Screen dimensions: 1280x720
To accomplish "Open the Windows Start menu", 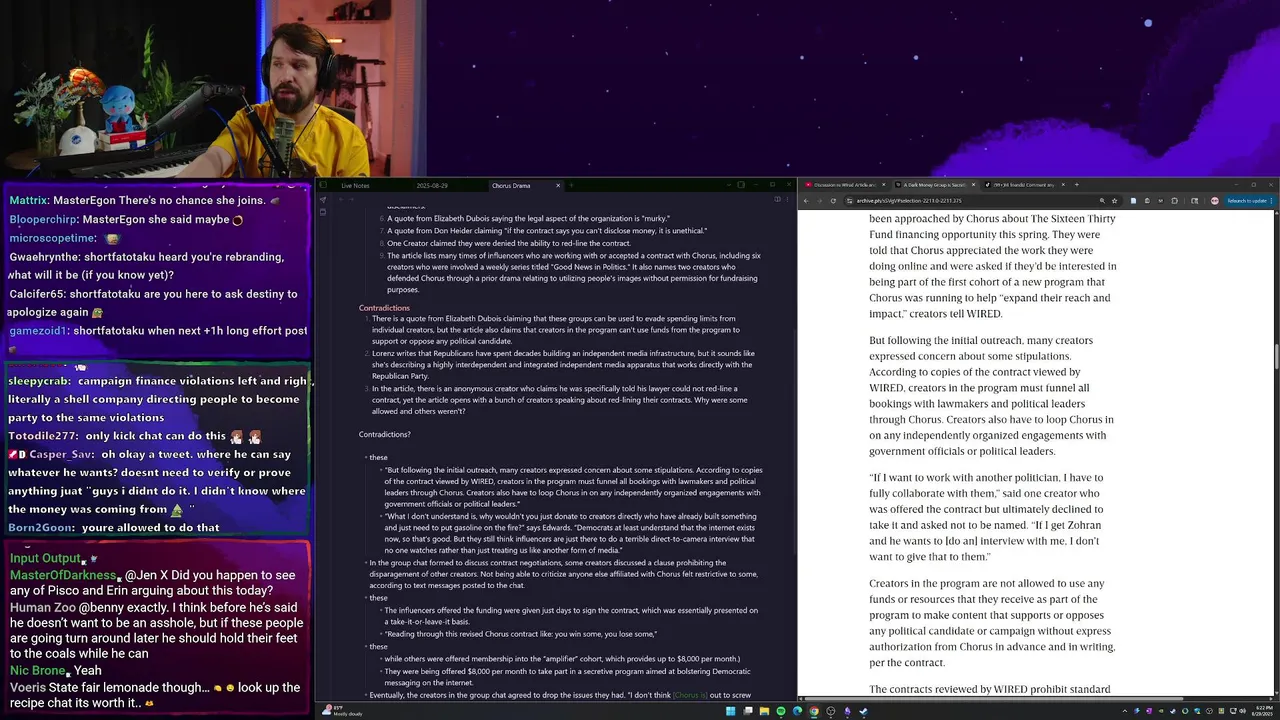I will [730, 711].
